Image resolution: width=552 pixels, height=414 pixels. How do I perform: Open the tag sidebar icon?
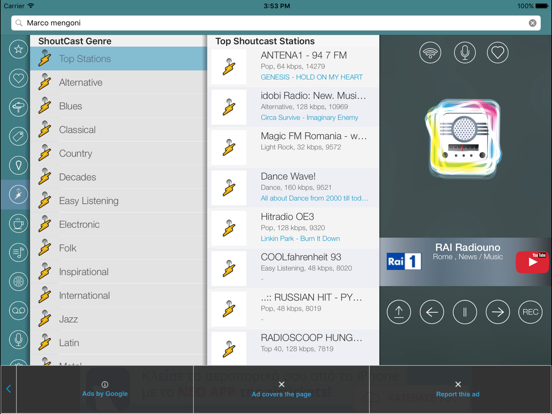(x=18, y=136)
